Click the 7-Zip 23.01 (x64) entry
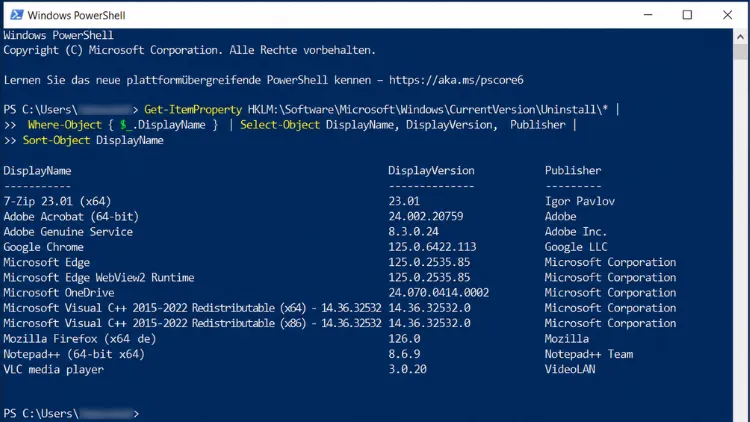The width and height of the screenshot is (750, 422). (x=57, y=201)
